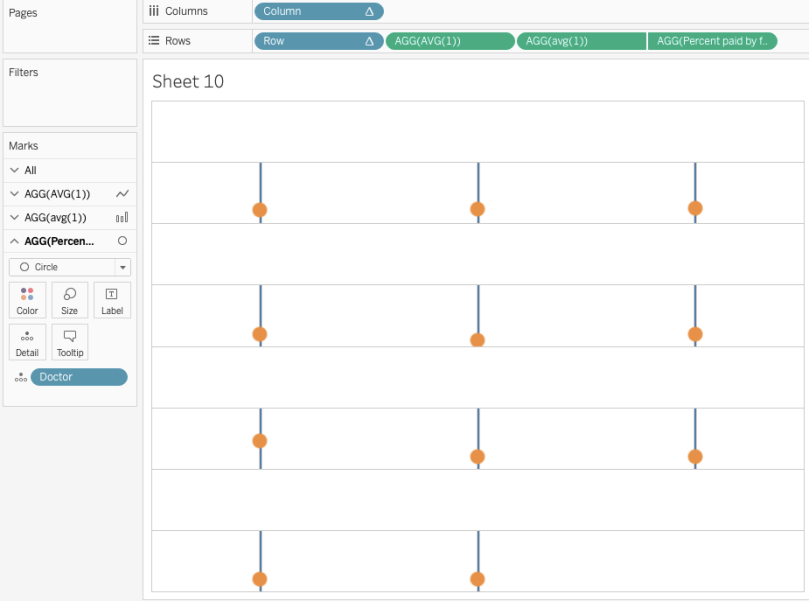
Task: Open the Color marks property
Action: pos(27,300)
